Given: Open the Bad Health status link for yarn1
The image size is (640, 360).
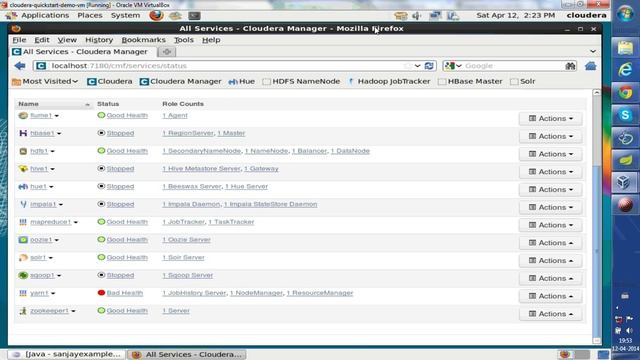Looking at the screenshot, I should pos(124,293).
